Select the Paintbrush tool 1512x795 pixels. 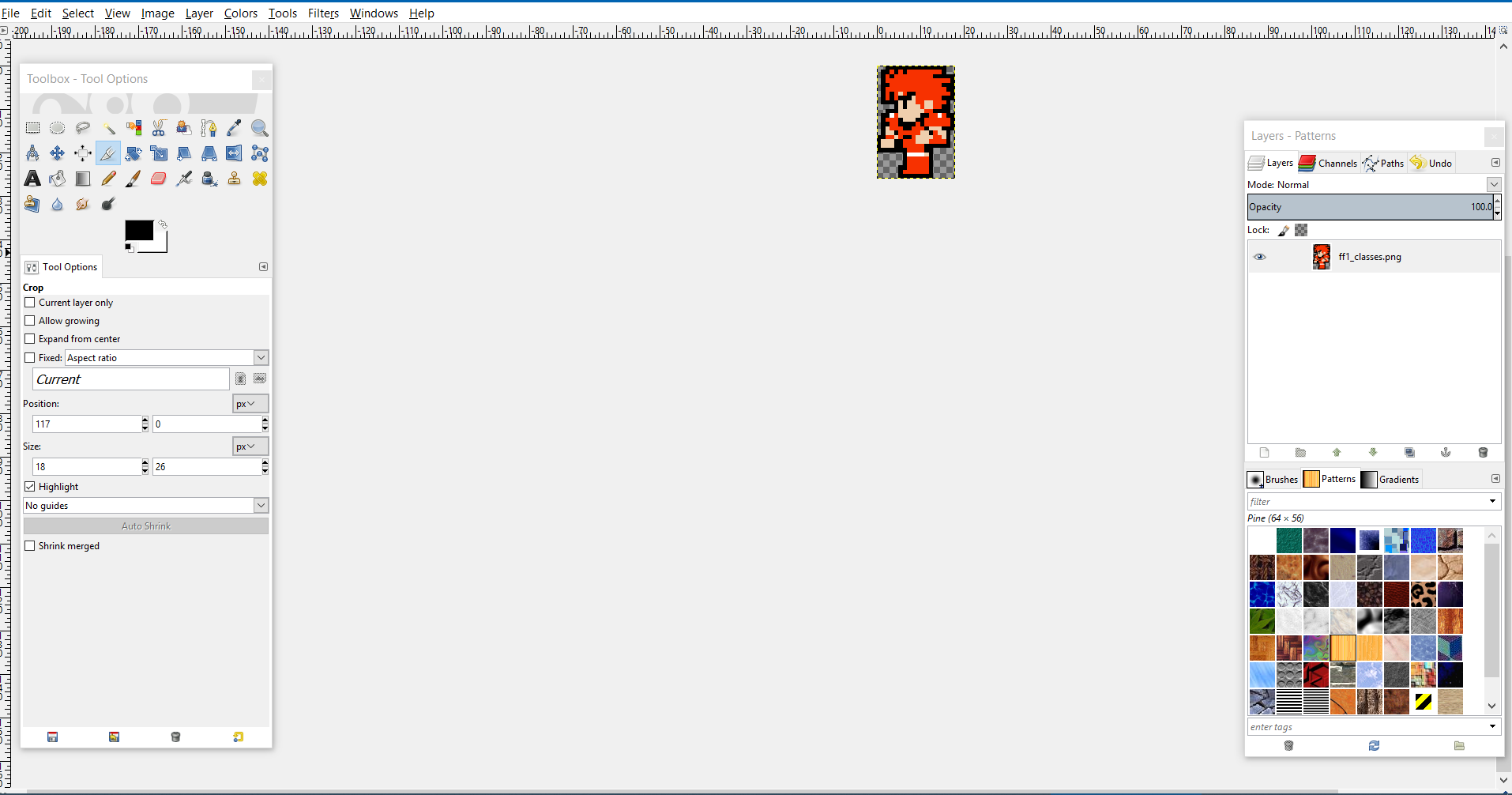click(x=134, y=179)
